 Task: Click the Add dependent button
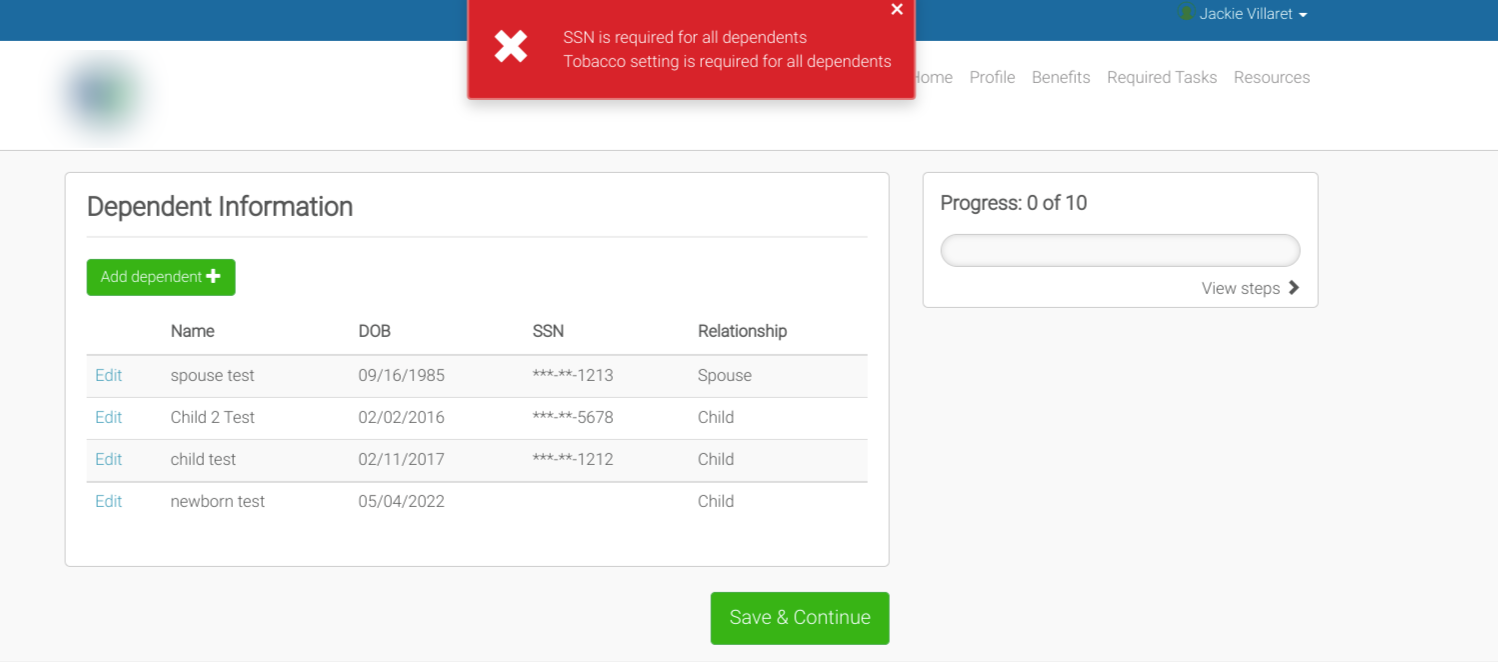(x=160, y=277)
